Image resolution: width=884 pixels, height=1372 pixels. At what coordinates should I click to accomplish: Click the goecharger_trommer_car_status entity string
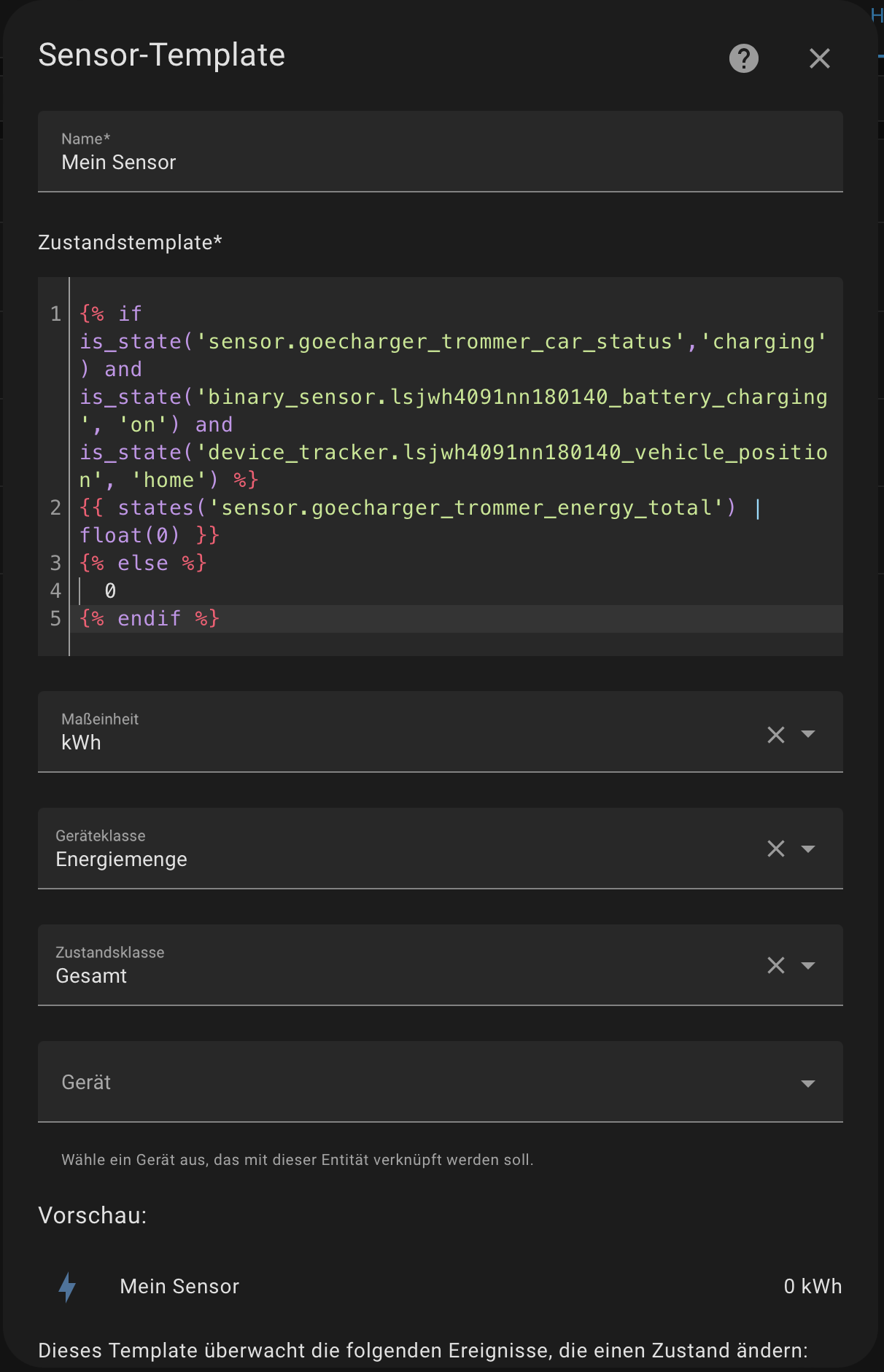[x=441, y=342]
